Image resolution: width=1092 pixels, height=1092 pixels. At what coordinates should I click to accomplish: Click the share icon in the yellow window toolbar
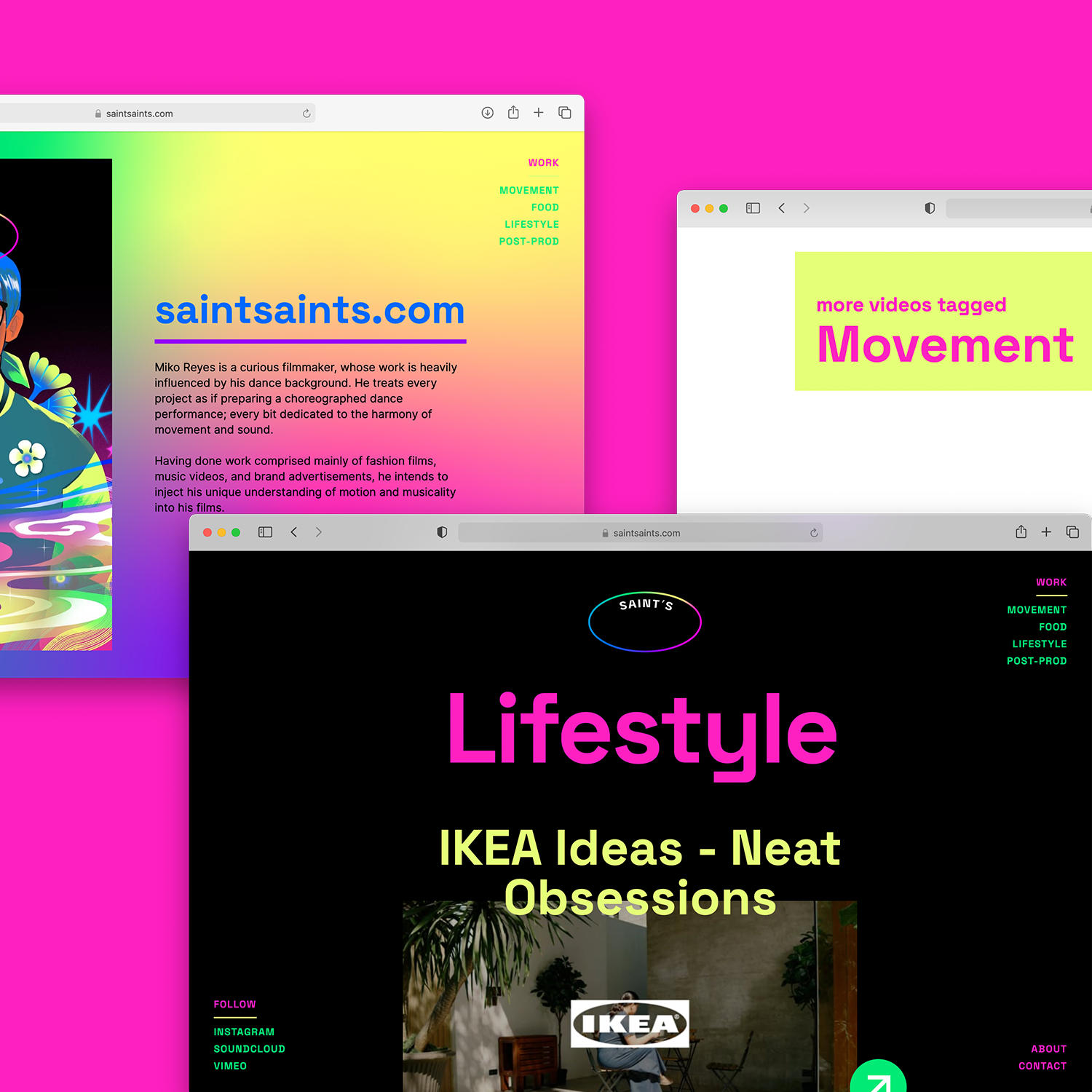(513, 112)
